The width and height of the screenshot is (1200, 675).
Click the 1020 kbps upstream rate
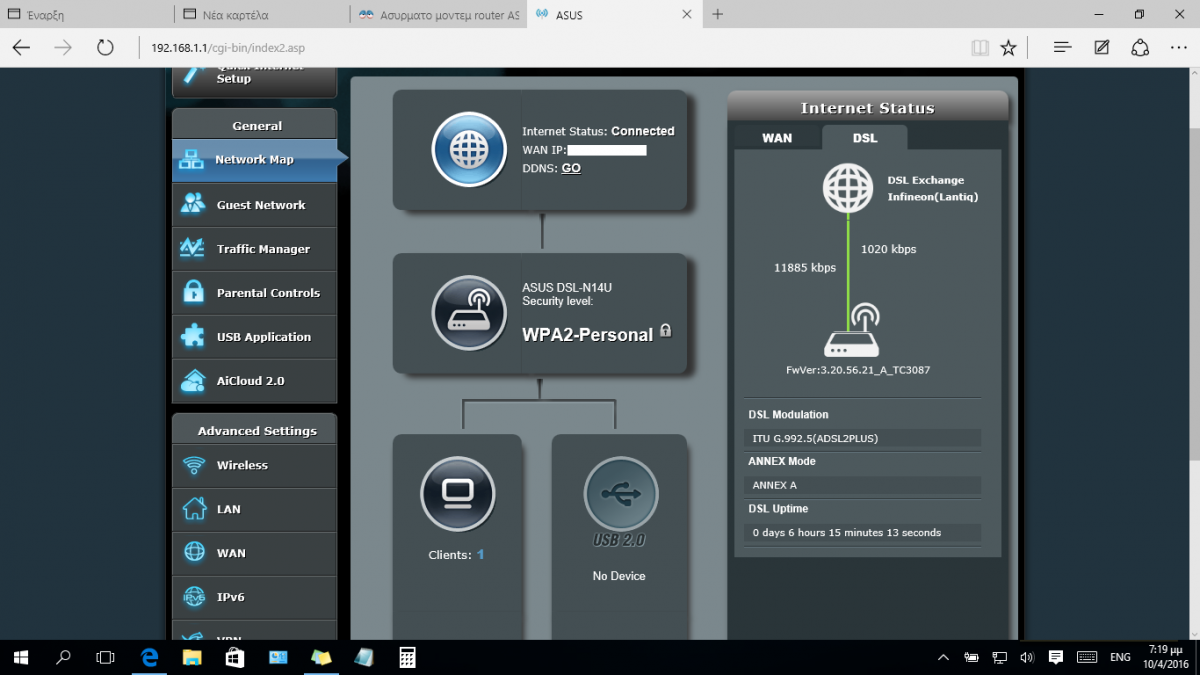point(888,249)
